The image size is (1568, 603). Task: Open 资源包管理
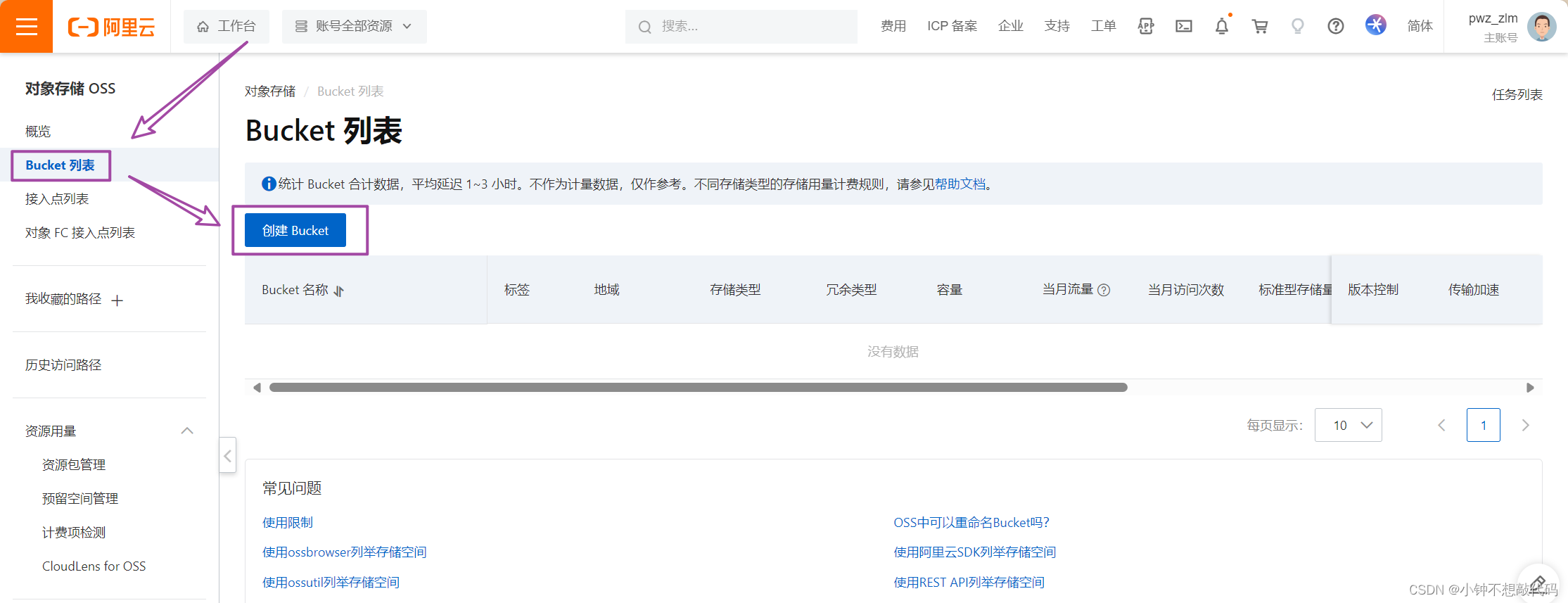(74, 465)
